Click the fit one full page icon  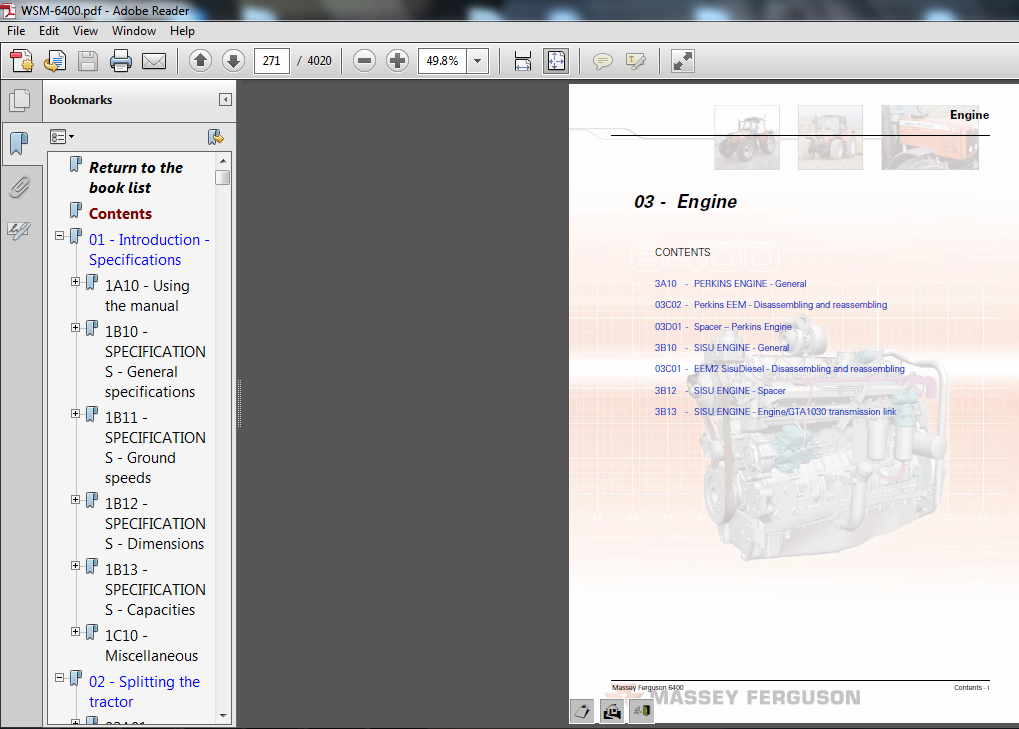click(x=556, y=61)
